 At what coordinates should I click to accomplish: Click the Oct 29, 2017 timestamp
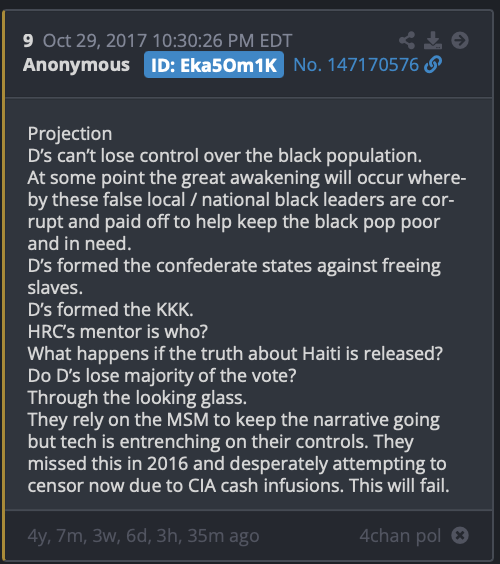click(x=167, y=41)
